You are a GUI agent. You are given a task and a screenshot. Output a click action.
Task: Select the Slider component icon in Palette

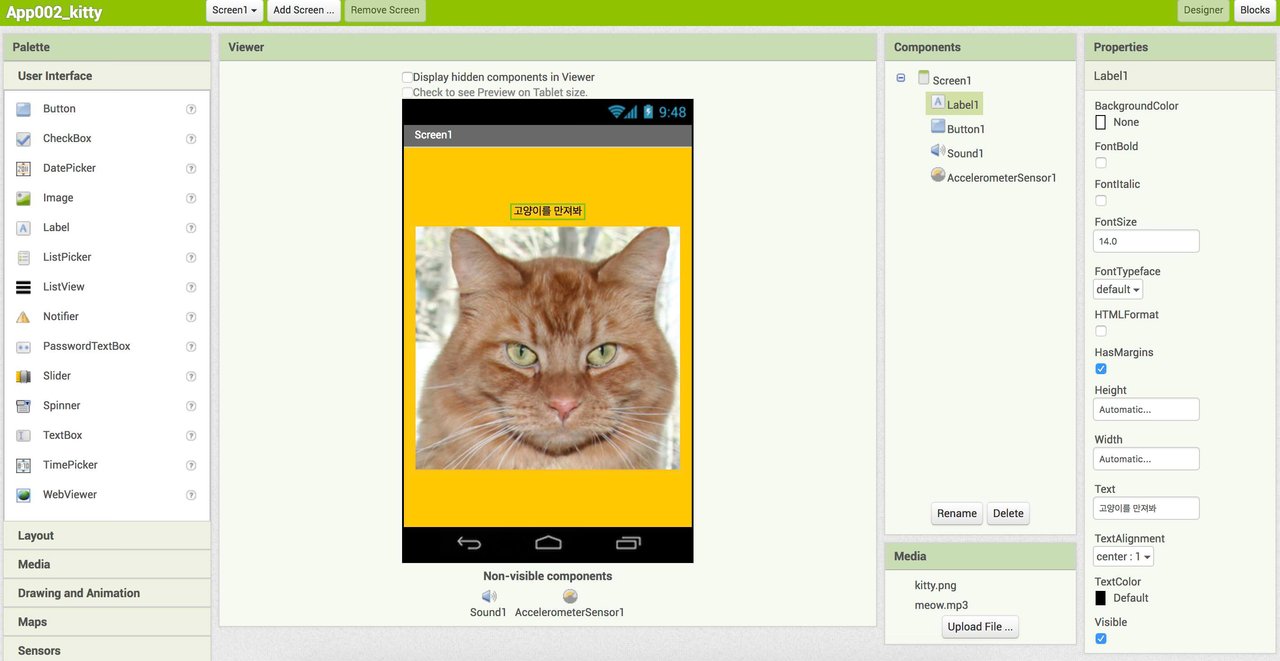23,376
